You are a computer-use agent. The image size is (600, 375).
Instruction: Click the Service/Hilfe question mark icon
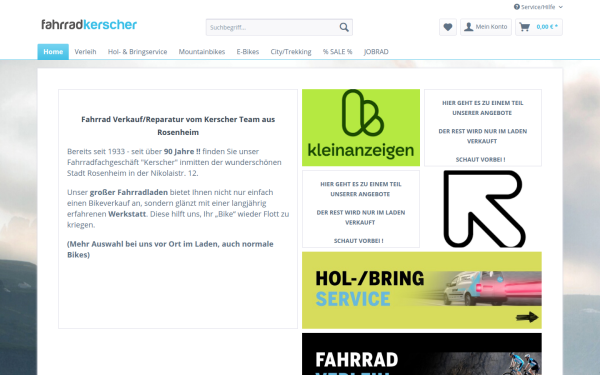click(x=517, y=7)
